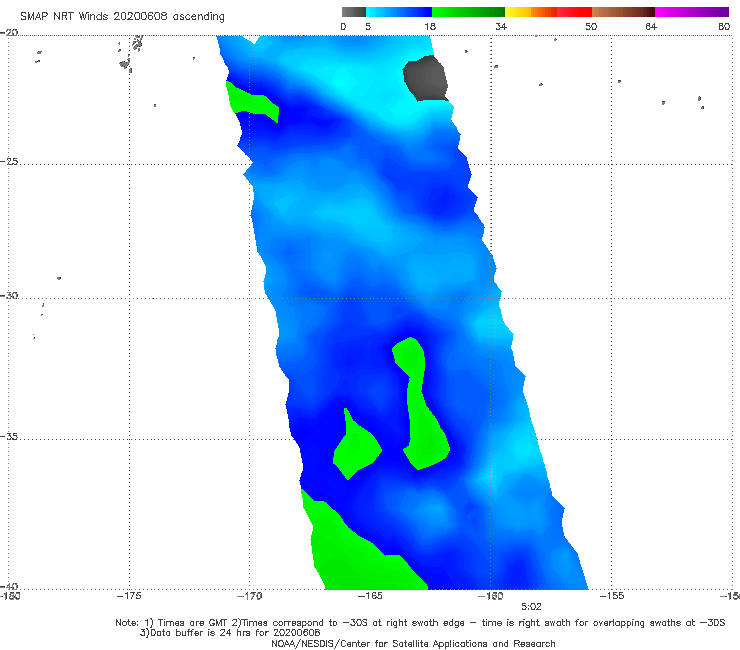The height and width of the screenshot is (650, 740).
Task: Click the latitude axis label '-25'
Action: click(9, 161)
